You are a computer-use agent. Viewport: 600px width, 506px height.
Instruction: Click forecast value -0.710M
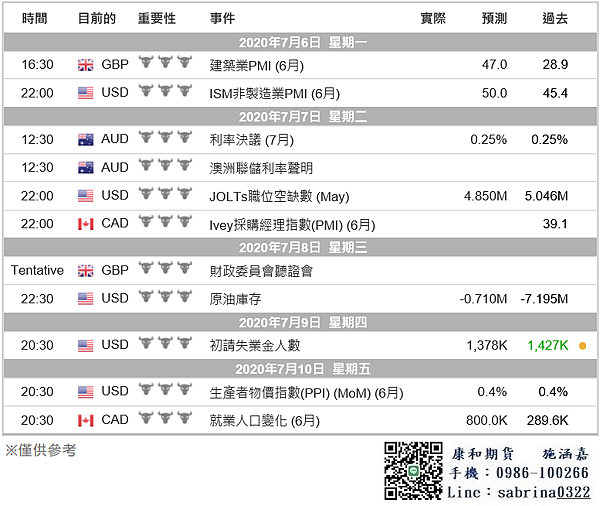pyautogui.click(x=483, y=299)
